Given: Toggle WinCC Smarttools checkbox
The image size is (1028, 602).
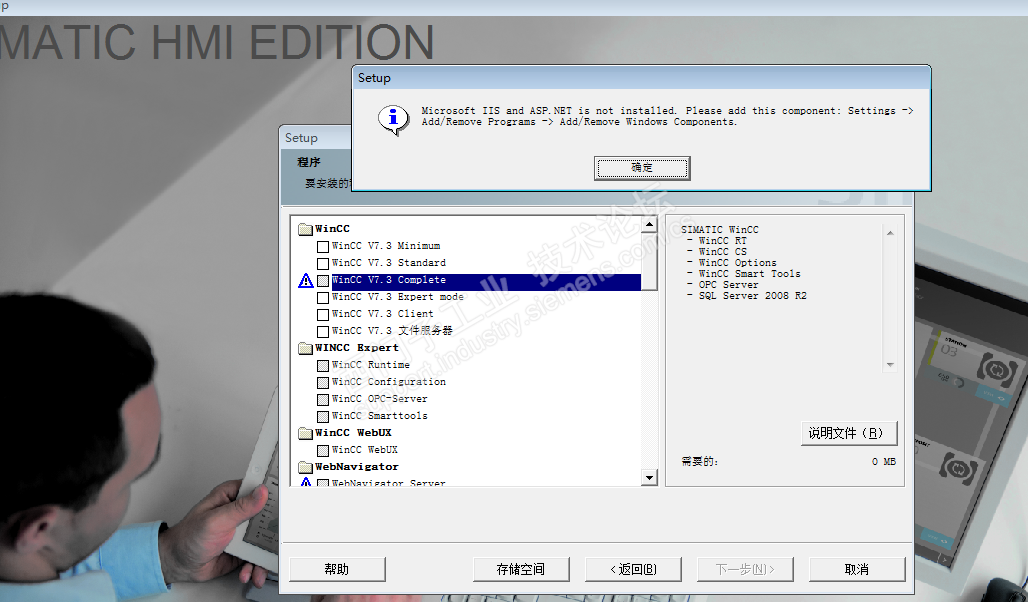Looking at the screenshot, I should 323,417.
